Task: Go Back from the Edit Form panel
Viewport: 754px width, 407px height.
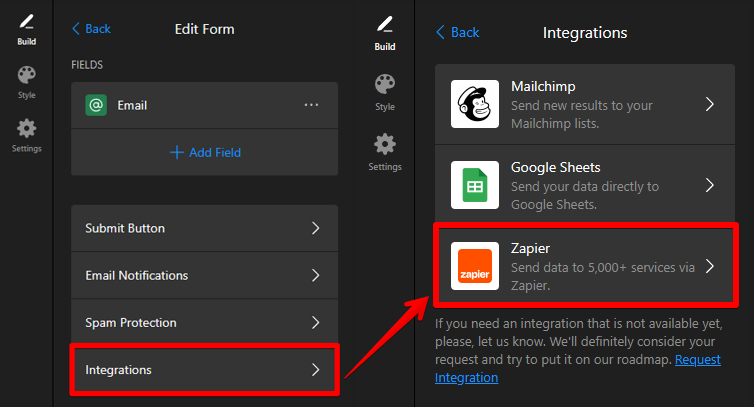Action: (91, 29)
